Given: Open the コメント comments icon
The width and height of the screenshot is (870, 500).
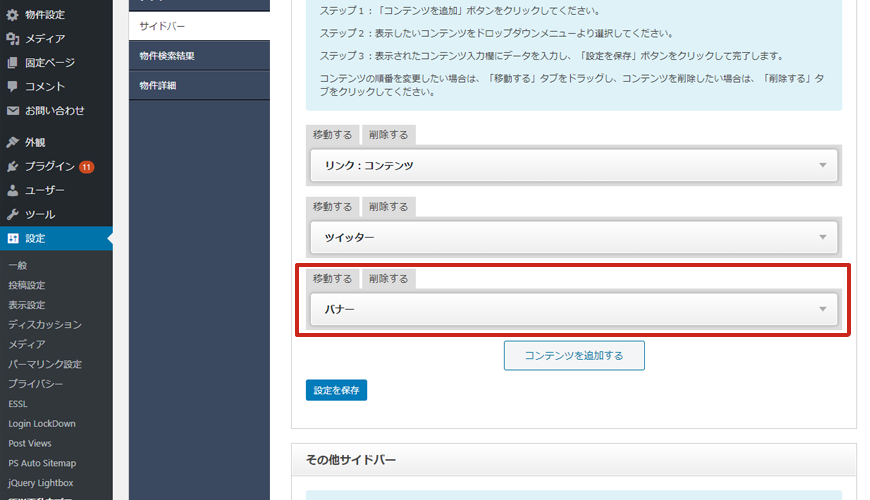Looking at the screenshot, I should (x=12, y=86).
